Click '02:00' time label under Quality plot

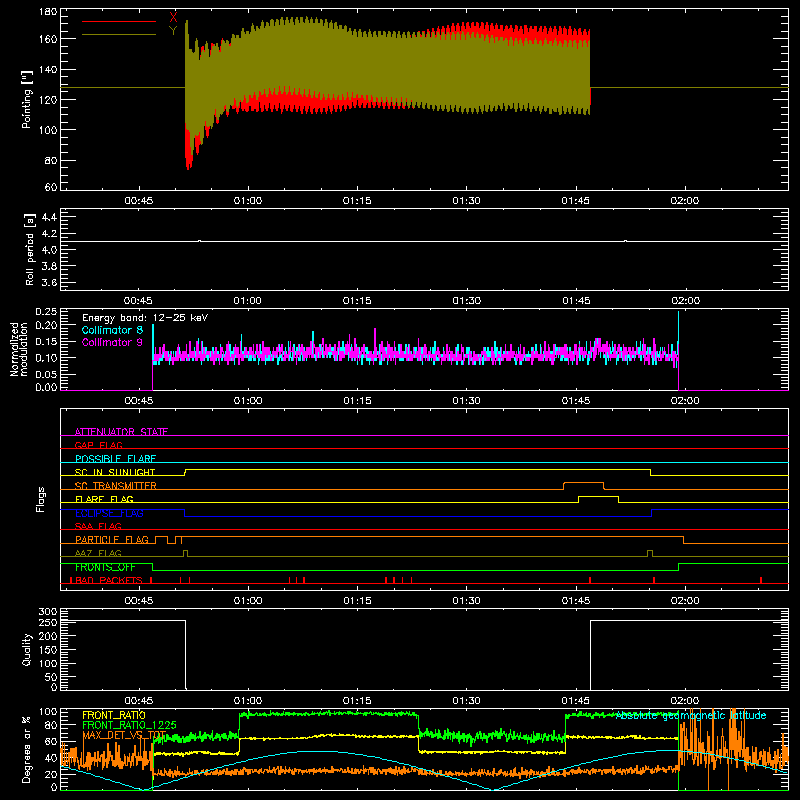[685, 701]
